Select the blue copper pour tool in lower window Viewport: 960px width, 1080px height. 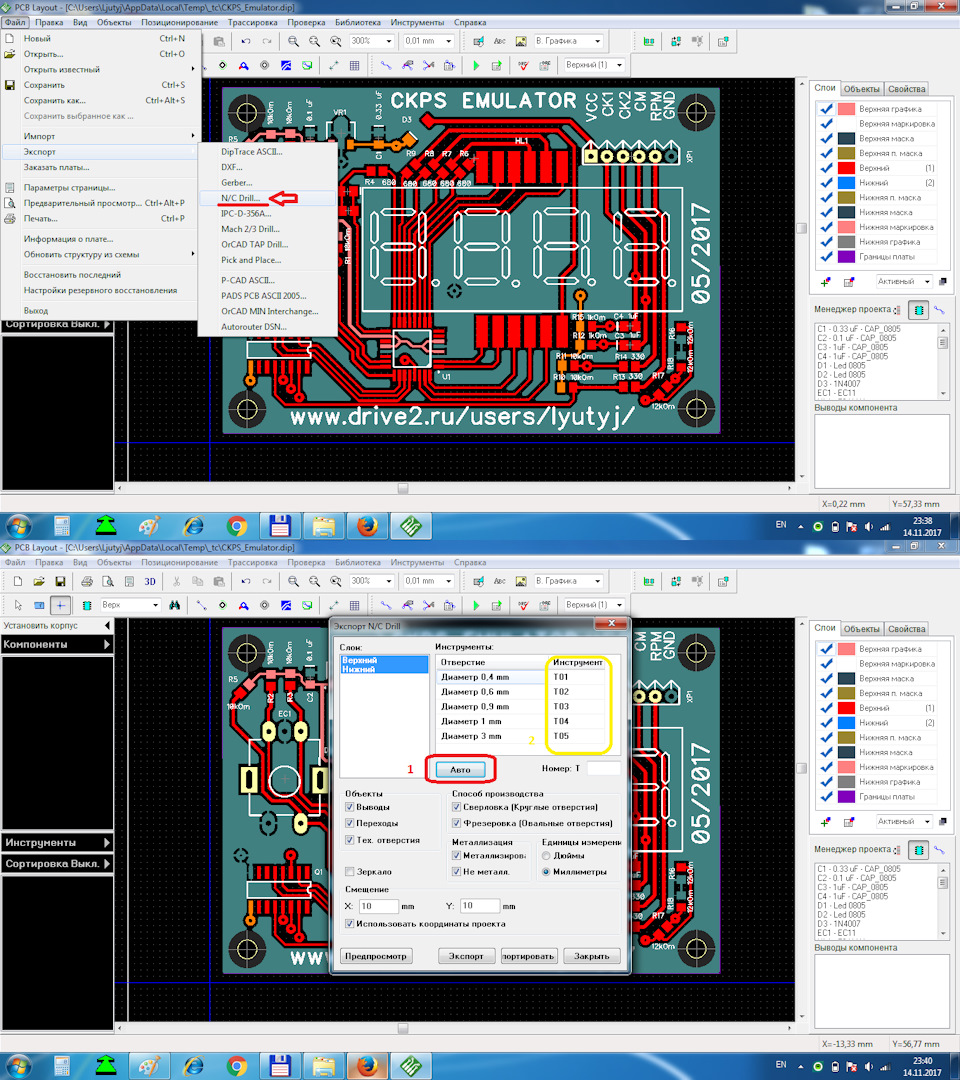coord(286,605)
